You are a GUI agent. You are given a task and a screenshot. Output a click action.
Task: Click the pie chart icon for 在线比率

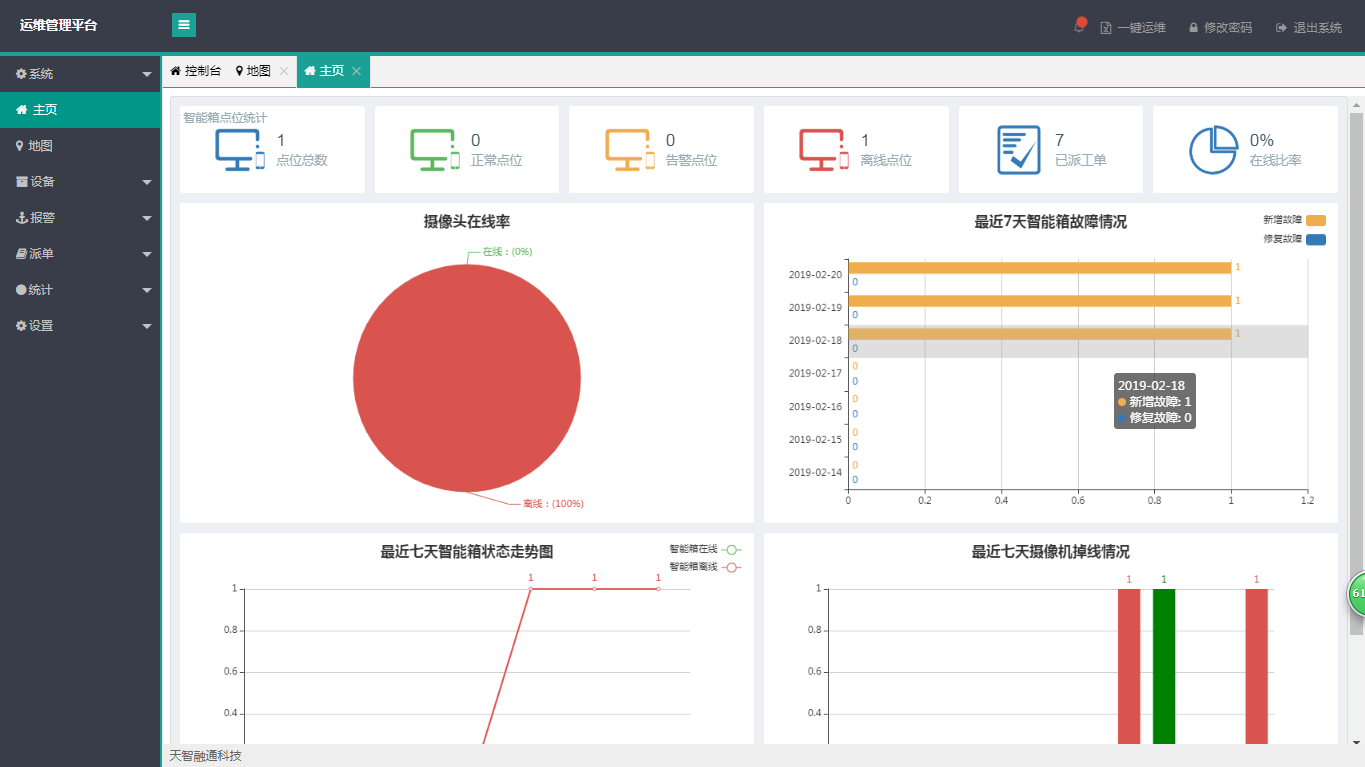(x=1213, y=150)
